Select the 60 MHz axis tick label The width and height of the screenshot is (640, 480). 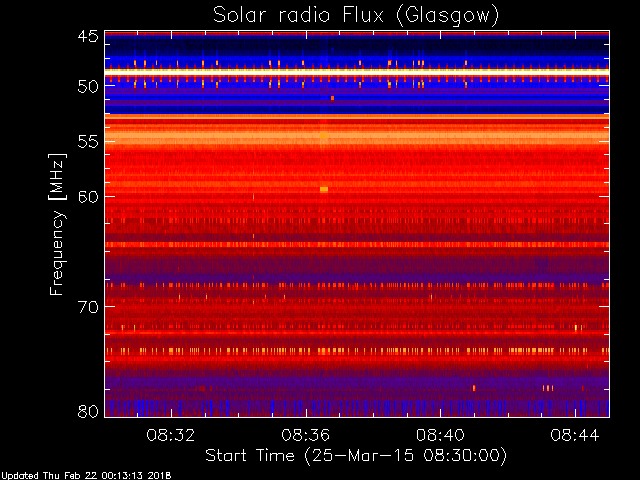pyautogui.click(x=88, y=196)
